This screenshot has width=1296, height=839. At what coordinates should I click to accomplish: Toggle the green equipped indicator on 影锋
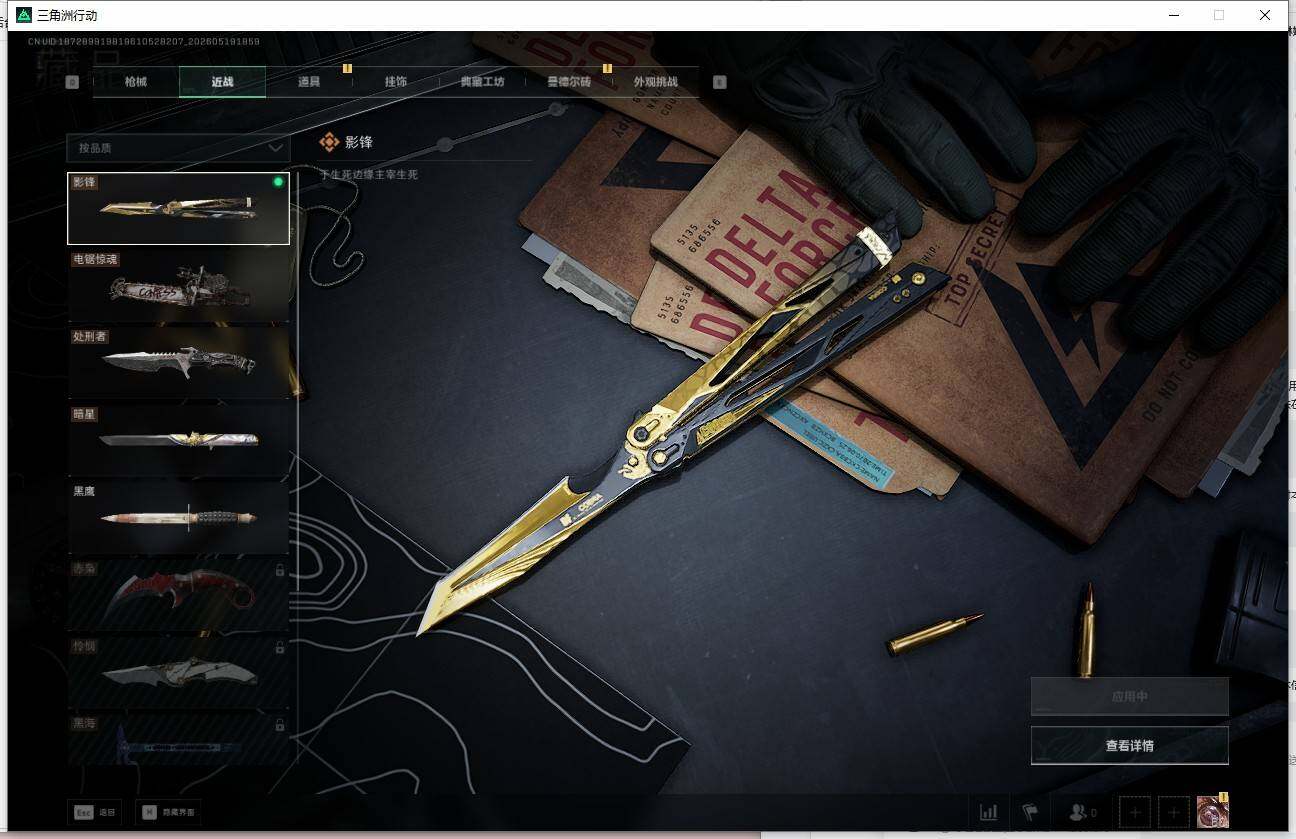278,182
